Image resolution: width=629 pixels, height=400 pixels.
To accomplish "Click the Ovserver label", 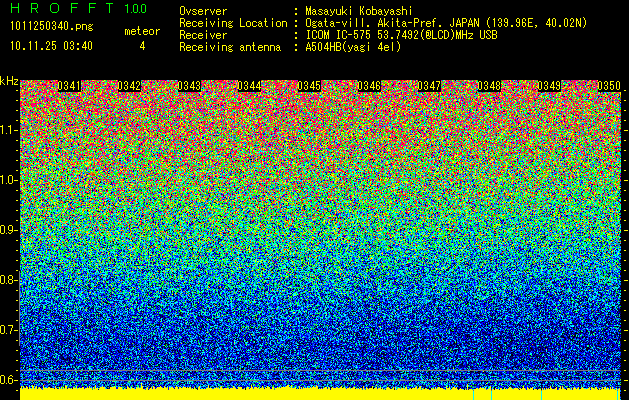I will tap(203, 11).
